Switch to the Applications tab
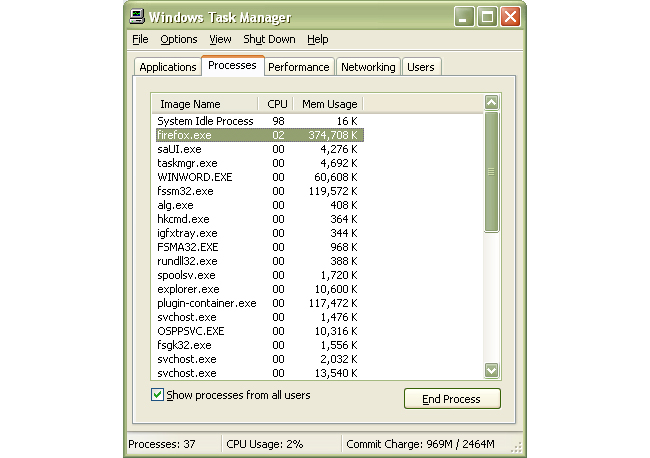The image size is (650, 458). click(167, 67)
